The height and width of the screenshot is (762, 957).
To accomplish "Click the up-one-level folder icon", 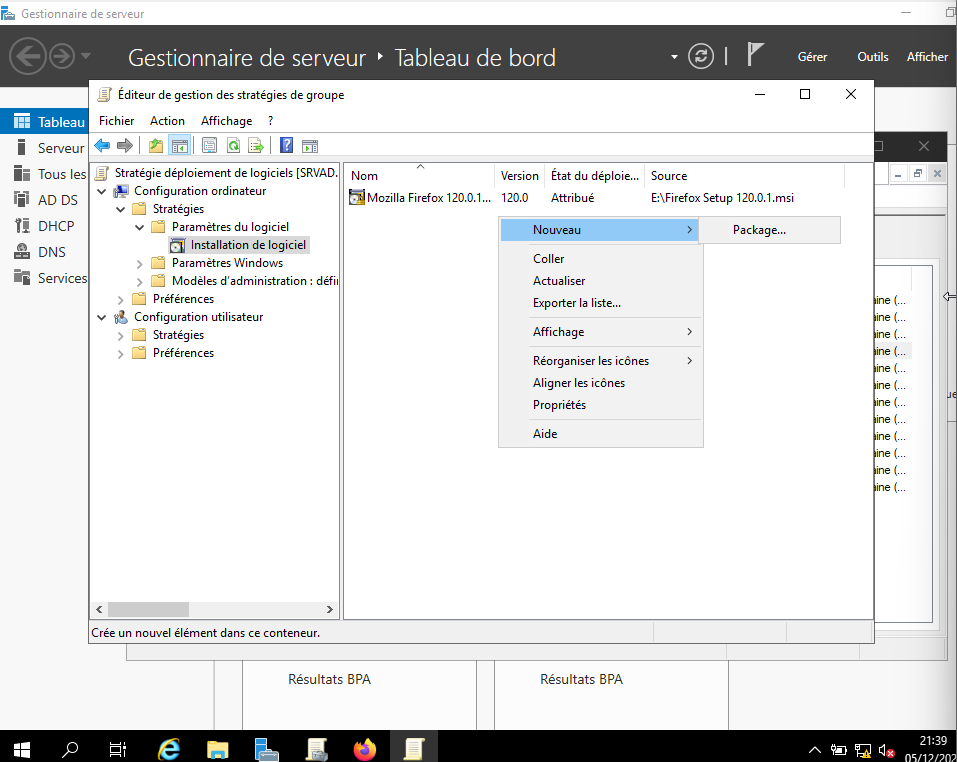I will 156,146.
